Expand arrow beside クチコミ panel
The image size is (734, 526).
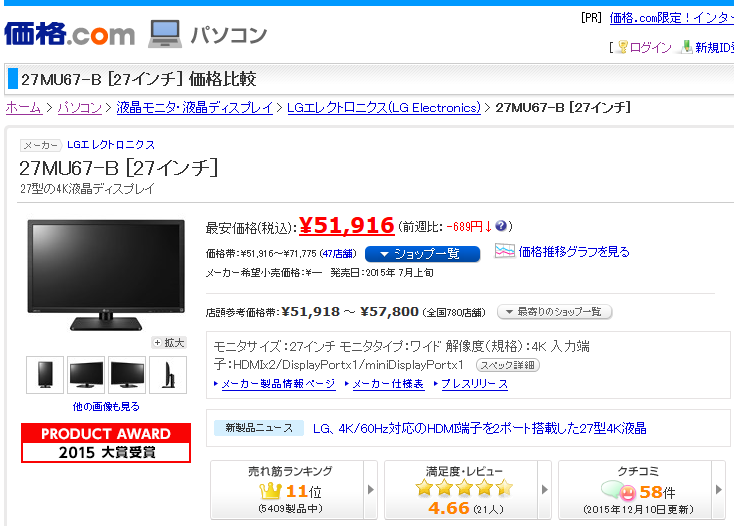(x=719, y=490)
